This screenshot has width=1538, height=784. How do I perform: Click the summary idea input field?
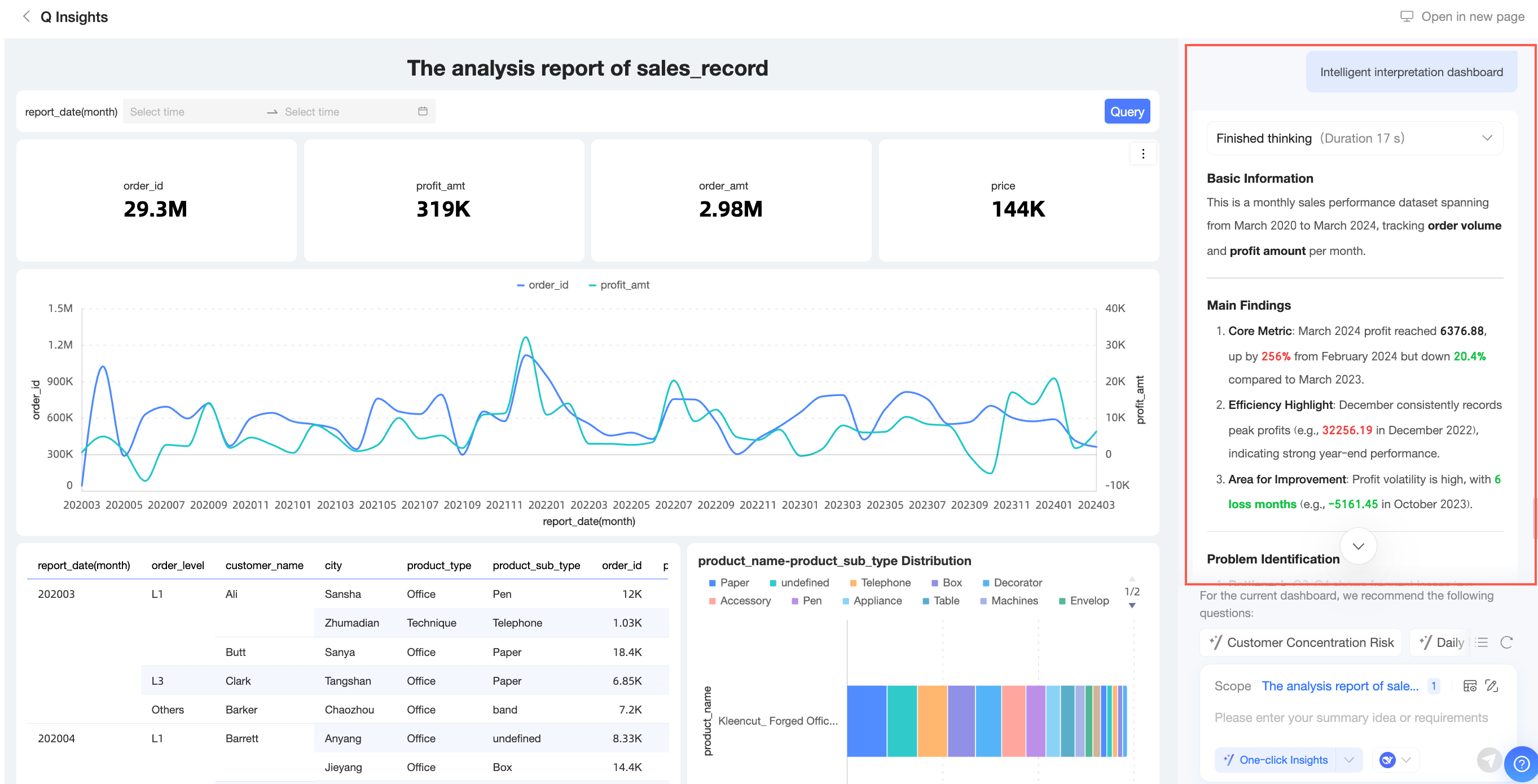coord(1351,717)
